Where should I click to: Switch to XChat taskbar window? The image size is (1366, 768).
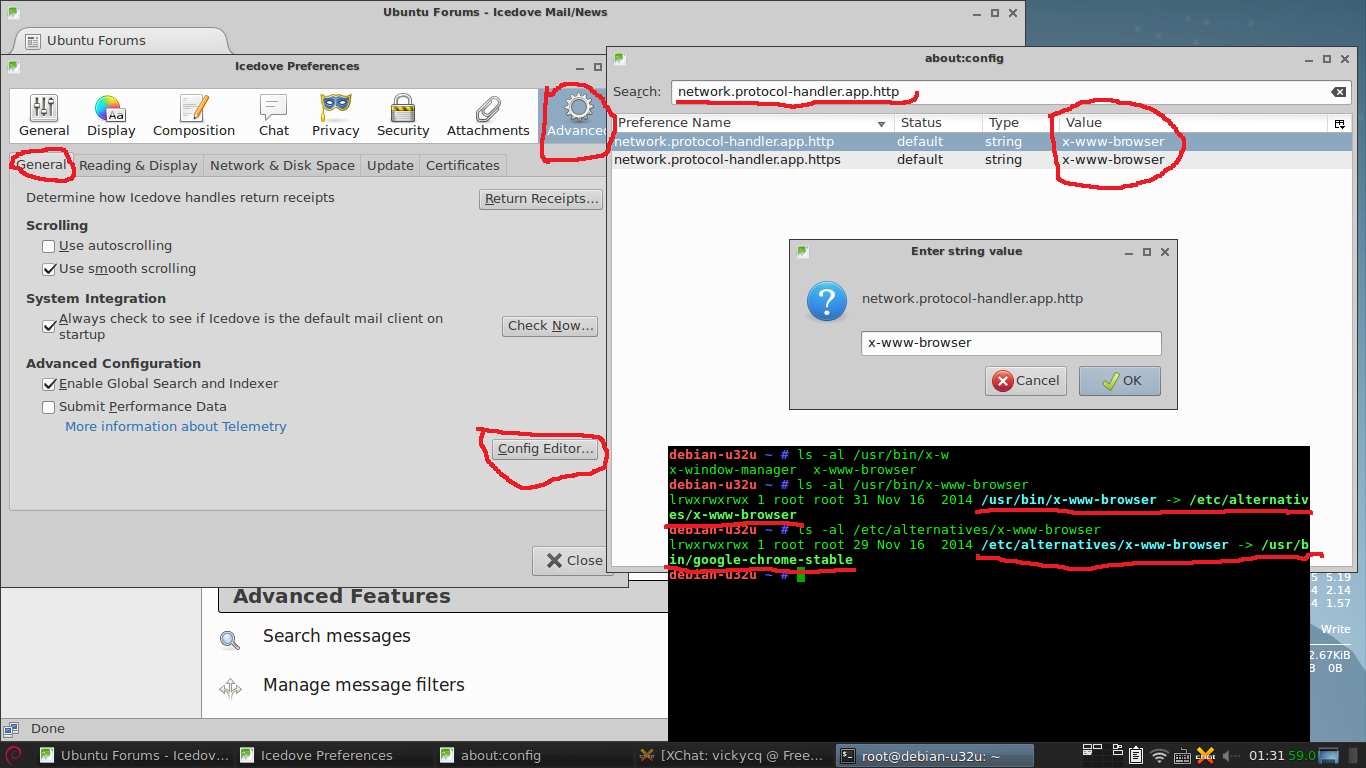[x=734, y=756]
